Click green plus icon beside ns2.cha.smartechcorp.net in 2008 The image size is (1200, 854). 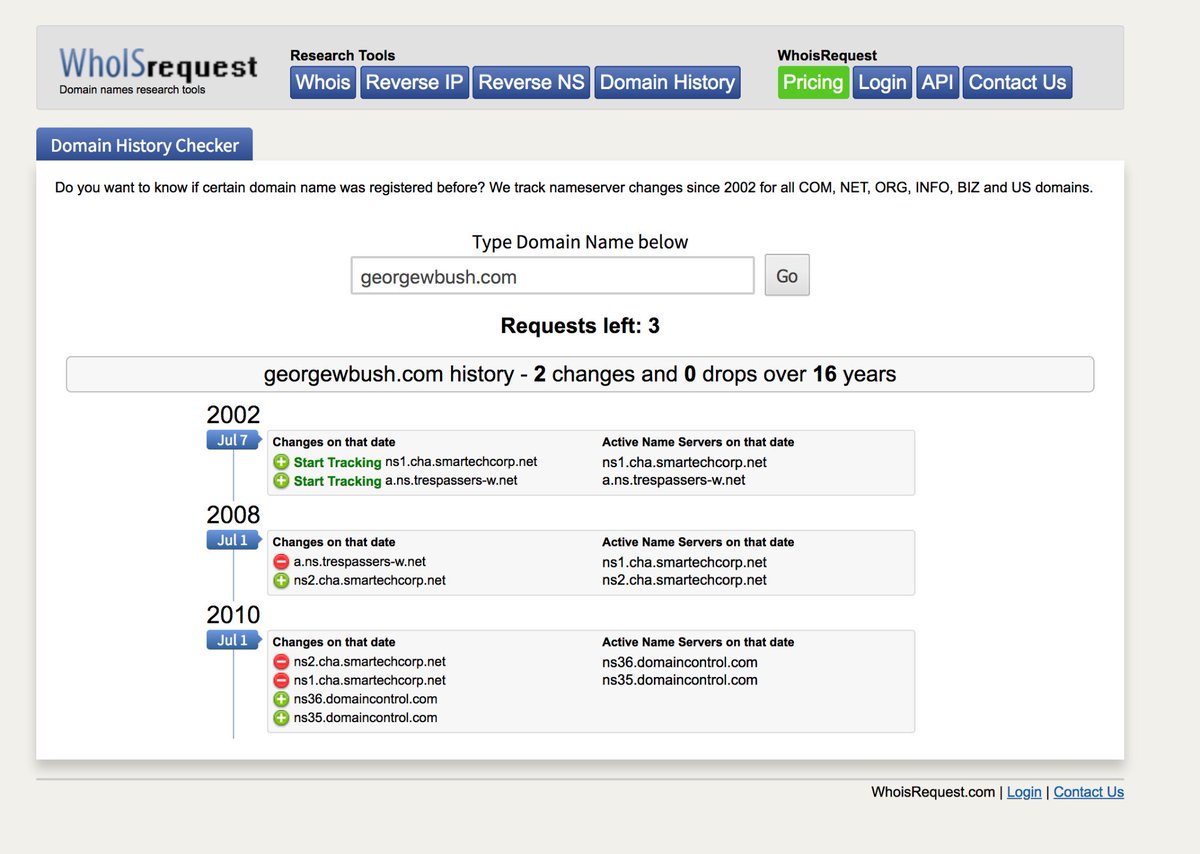click(281, 580)
